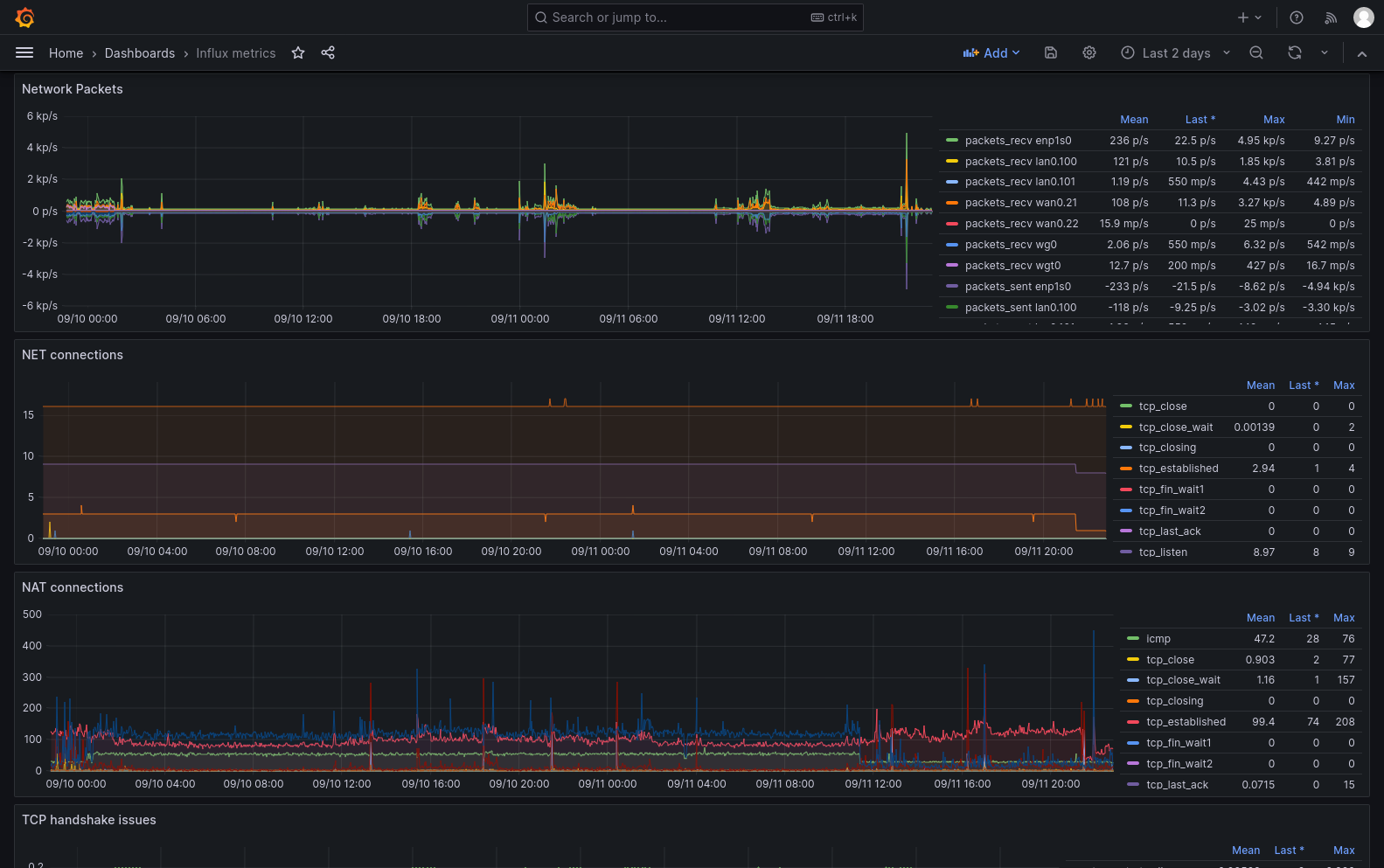Open the refresh interval dropdown arrow
The height and width of the screenshot is (868, 1384).
click(1325, 53)
